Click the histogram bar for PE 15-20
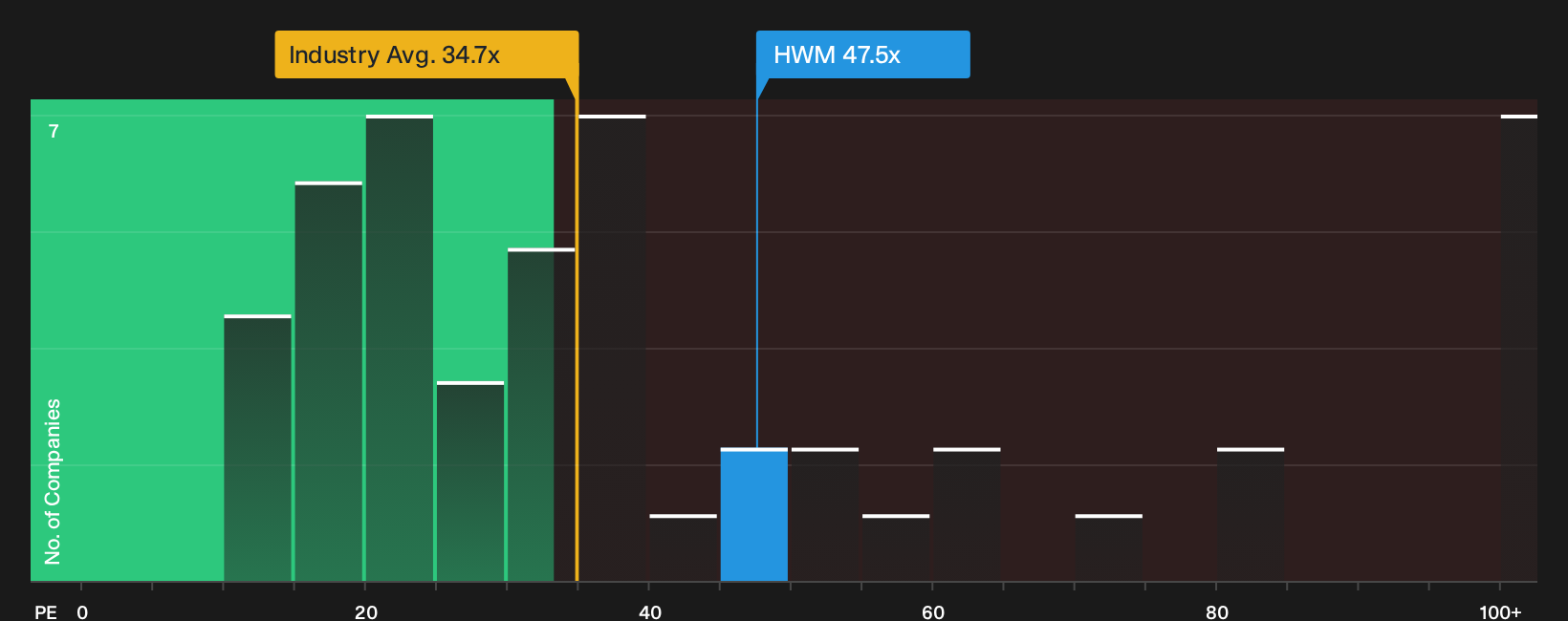This screenshot has width=1568, height=621. tap(329, 382)
